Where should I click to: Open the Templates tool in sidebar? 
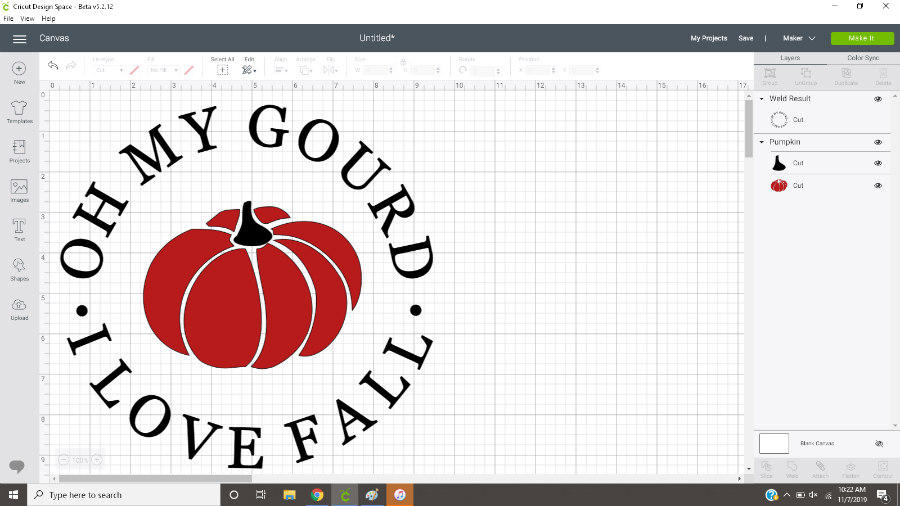19,108
